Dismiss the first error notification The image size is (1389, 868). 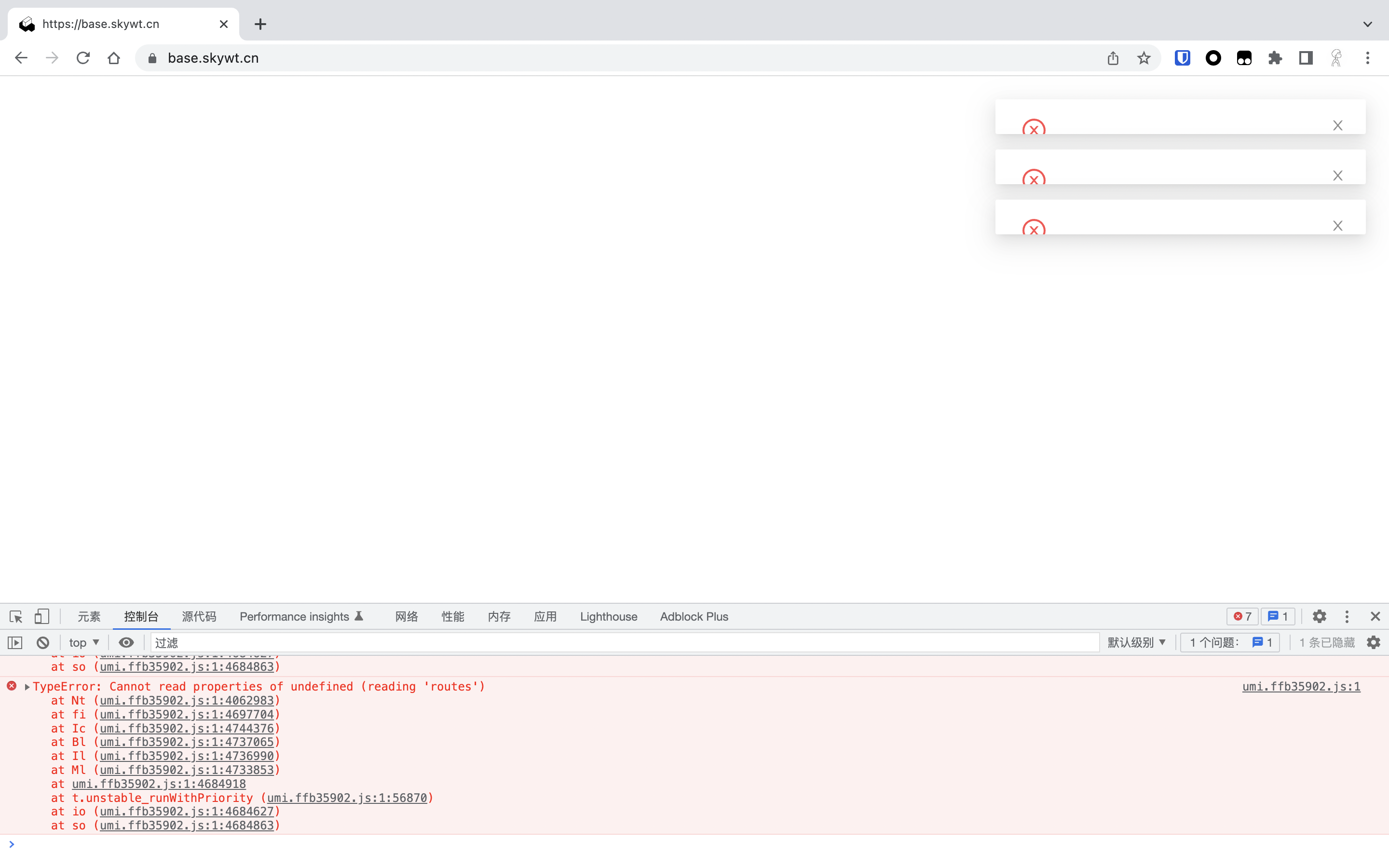point(1338,125)
